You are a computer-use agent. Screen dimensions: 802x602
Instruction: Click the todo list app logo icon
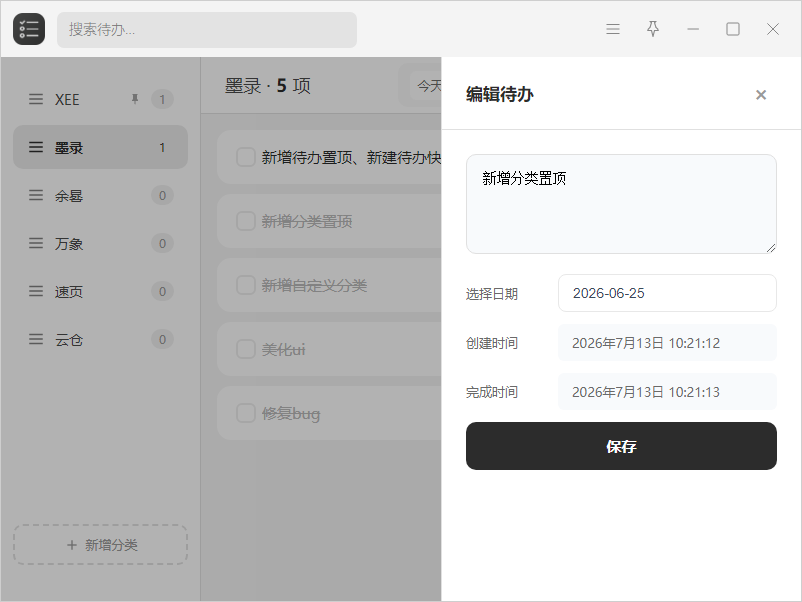click(x=29, y=29)
